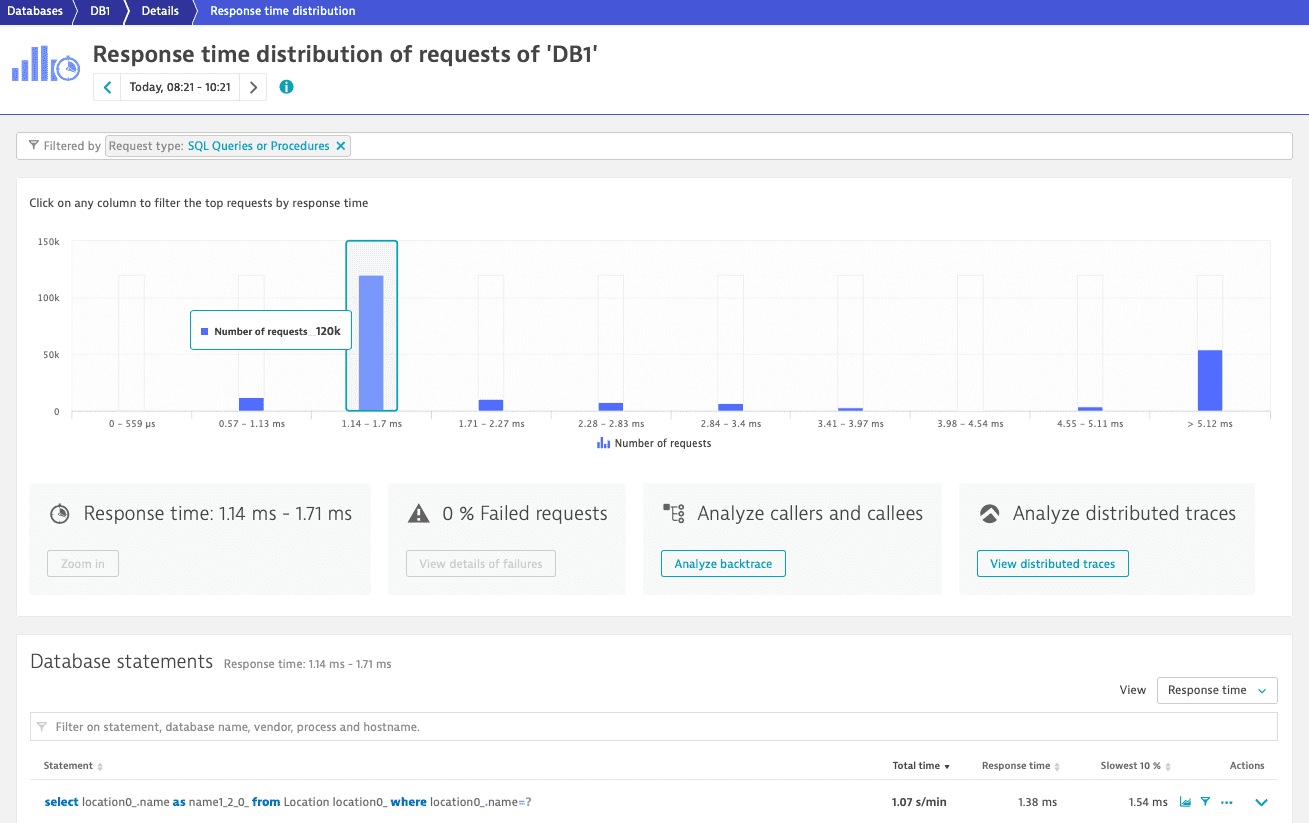
Task: Open the Response time view dropdown
Action: pos(1216,690)
